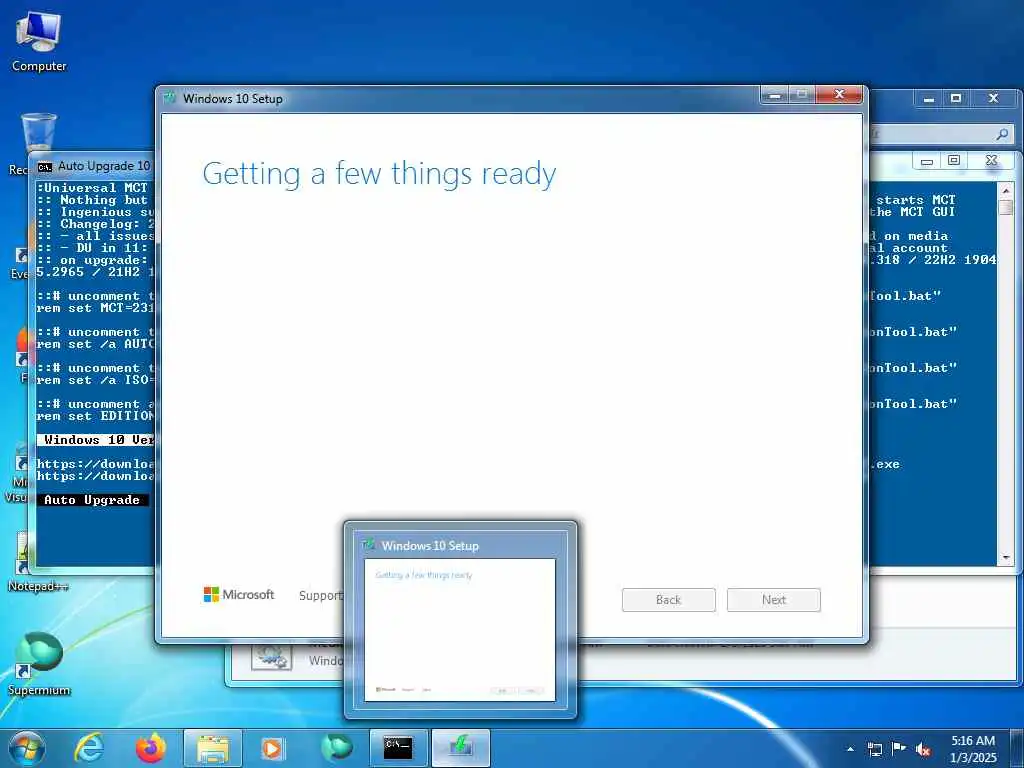The height and width of the screenshot is (768, 1024).
Task: Minimize the blue console window behind Setup
Action: click(927, 161)
